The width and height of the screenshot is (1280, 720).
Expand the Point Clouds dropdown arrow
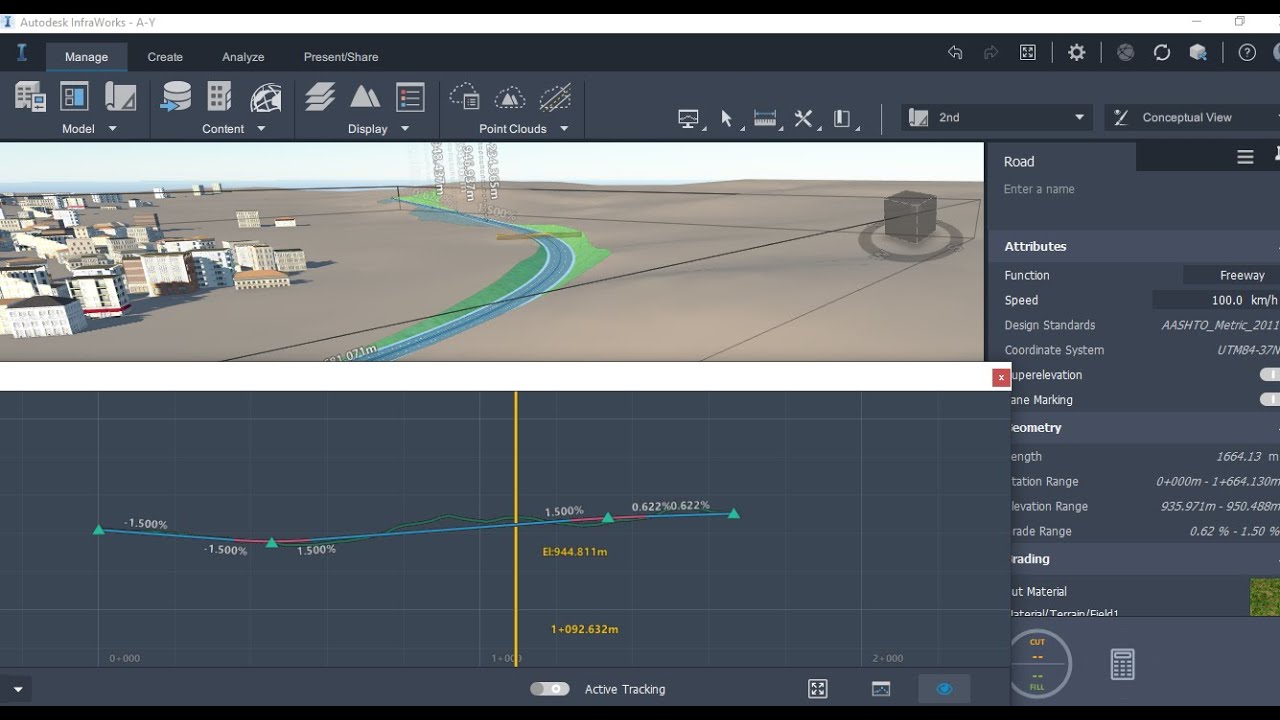click(x=564, y=129)
